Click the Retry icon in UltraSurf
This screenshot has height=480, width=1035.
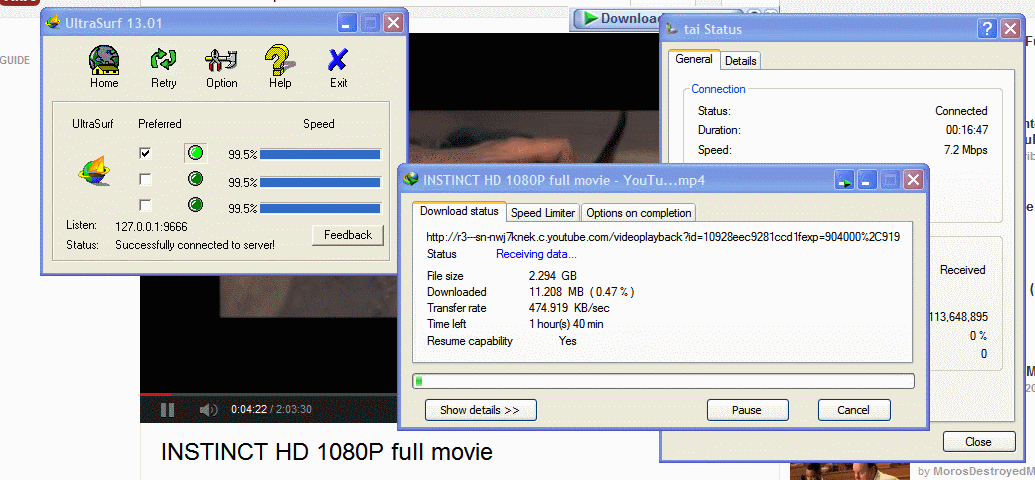(163, 60)
